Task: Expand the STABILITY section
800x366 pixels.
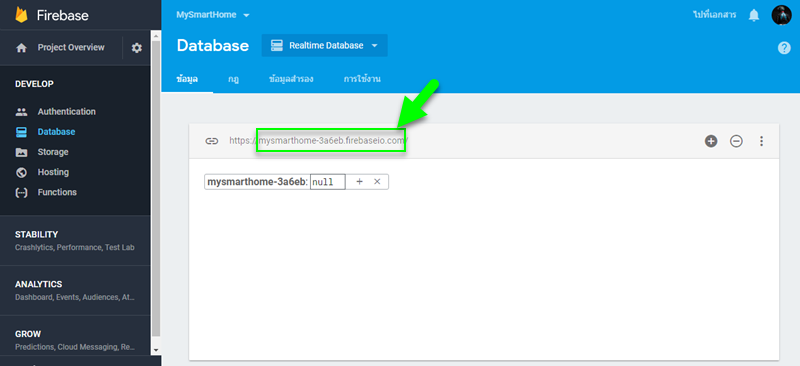Action: pyautogui.click(x=75, y=240)
